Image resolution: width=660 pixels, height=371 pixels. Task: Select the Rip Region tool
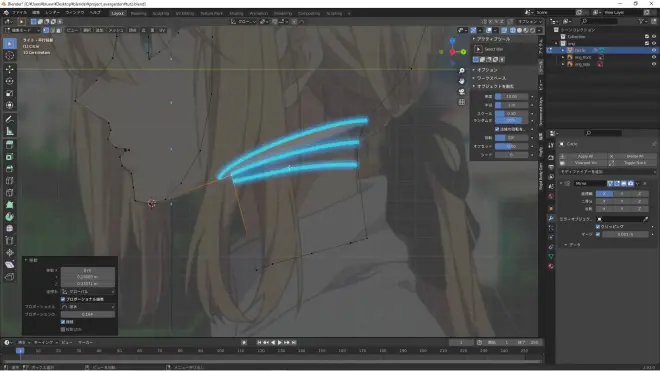click(x=10, y=277)
